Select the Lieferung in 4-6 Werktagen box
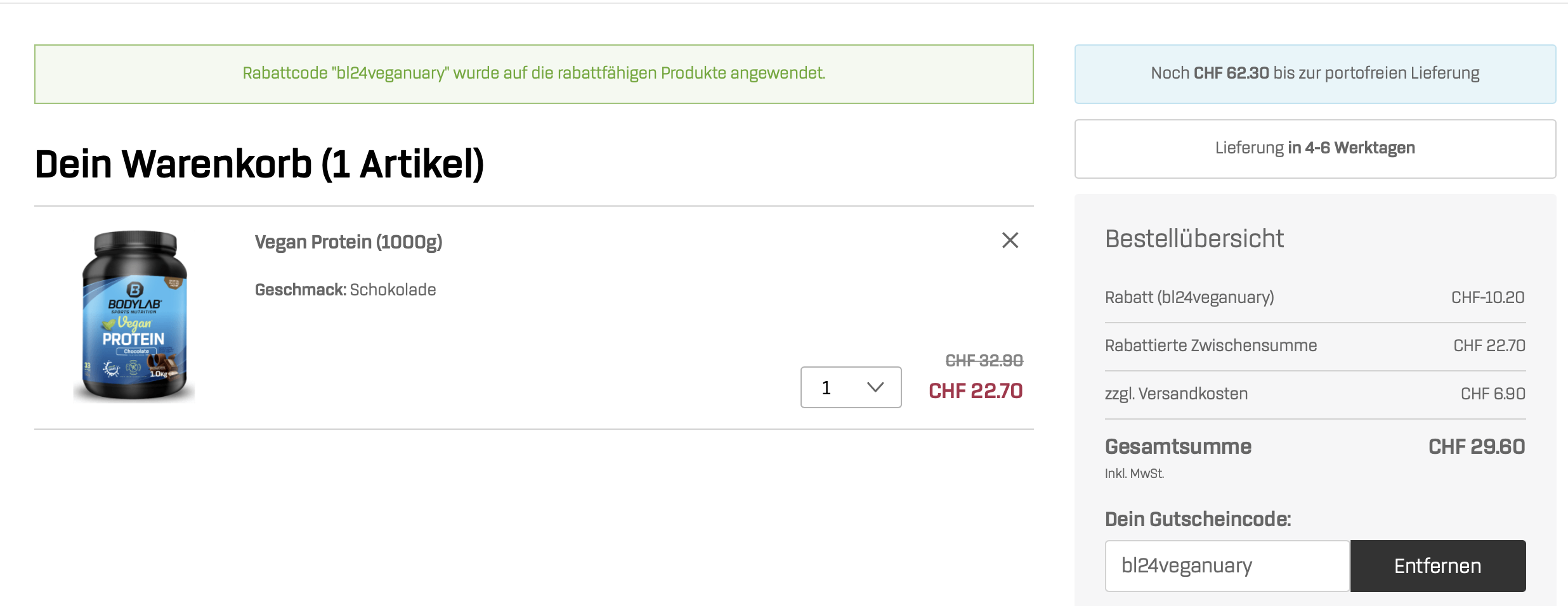1568x606 pixels. click(x=1315, y=148)
